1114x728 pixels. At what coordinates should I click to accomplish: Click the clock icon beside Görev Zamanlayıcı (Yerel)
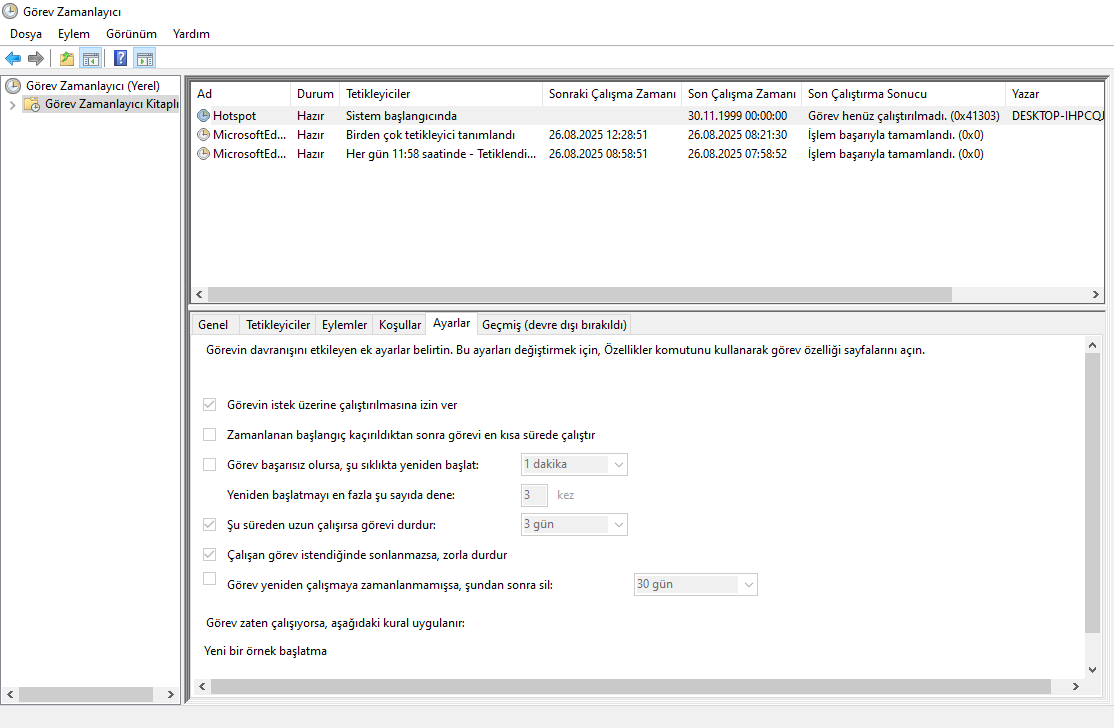13,86
